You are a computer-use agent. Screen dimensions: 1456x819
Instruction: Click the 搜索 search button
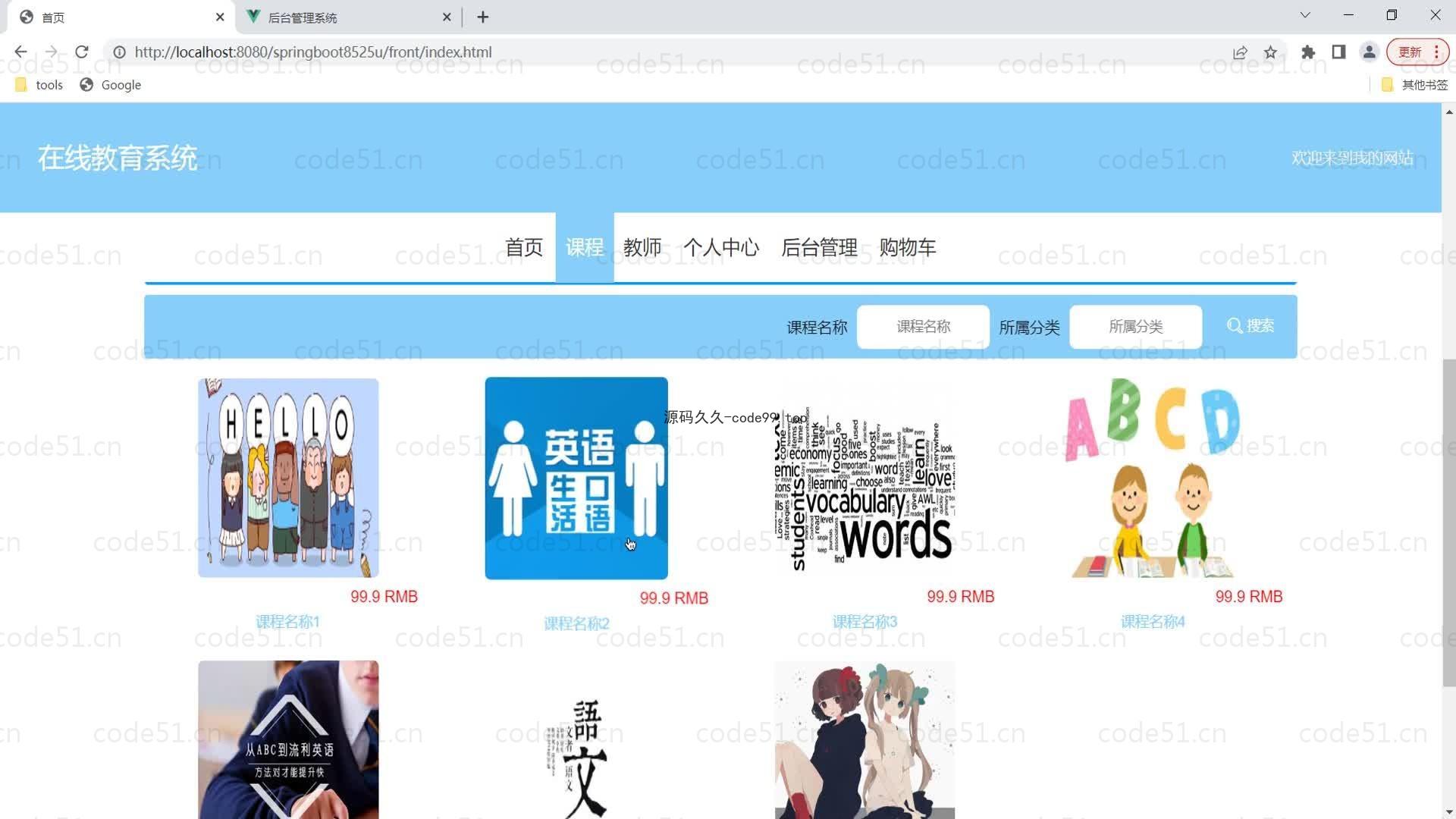1250,326
